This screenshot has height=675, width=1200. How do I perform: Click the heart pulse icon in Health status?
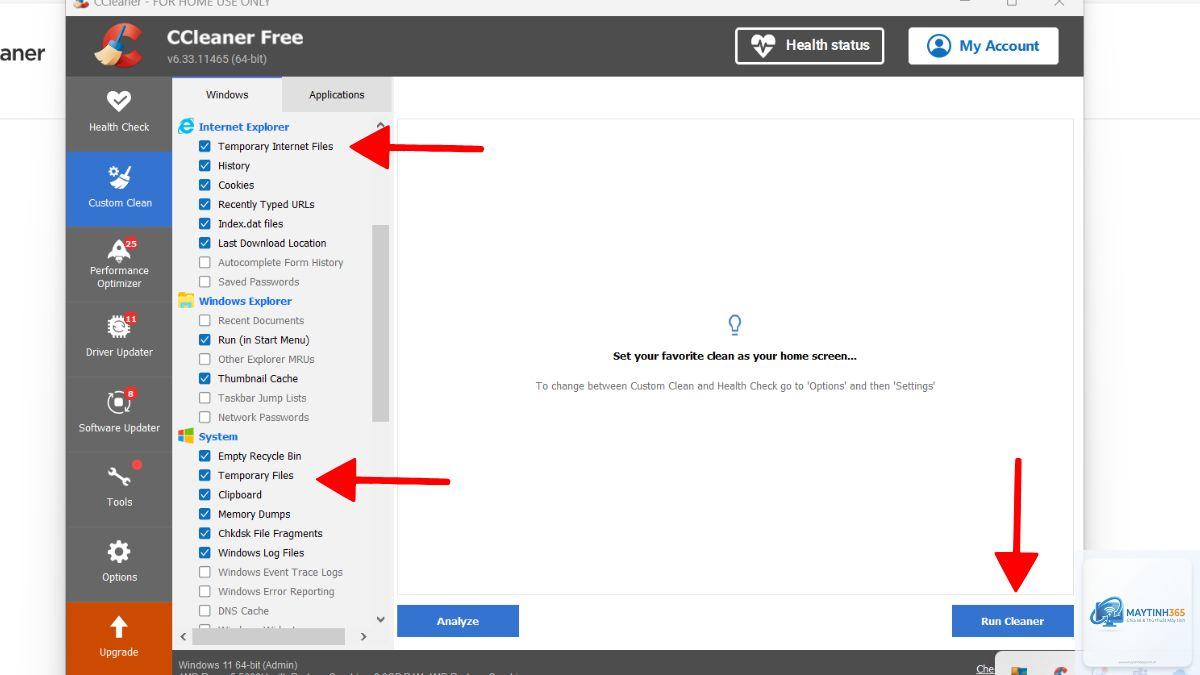click(763, 45)
